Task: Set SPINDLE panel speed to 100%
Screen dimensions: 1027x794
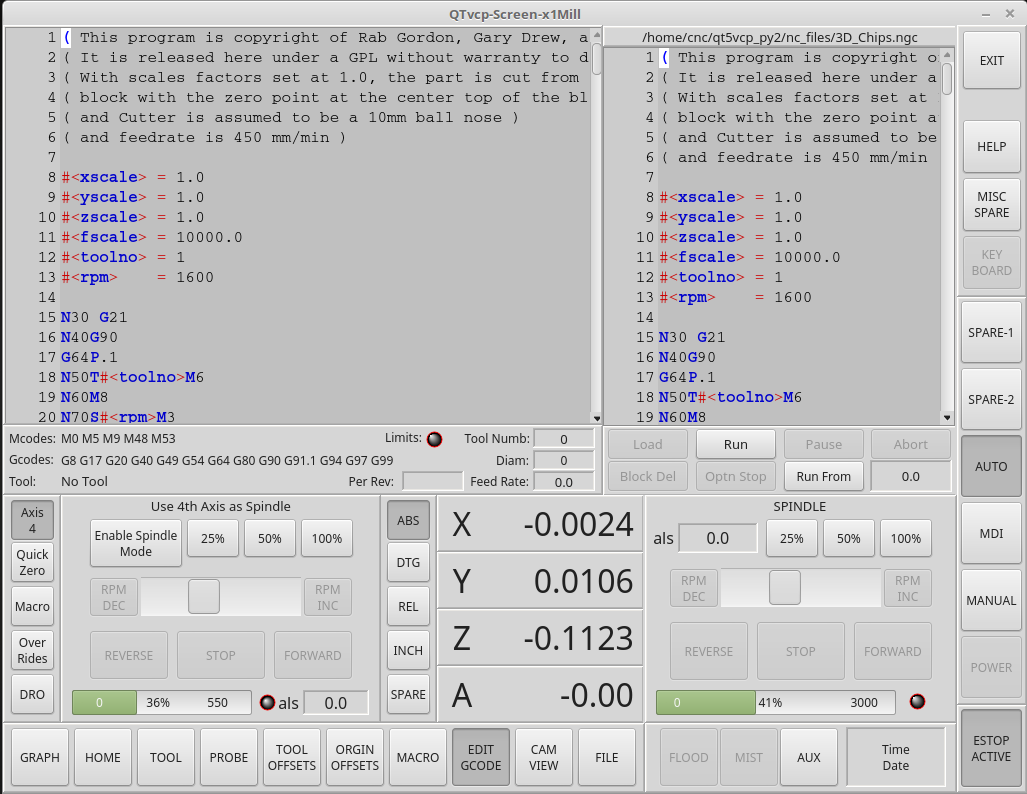Action: [906, 539]
